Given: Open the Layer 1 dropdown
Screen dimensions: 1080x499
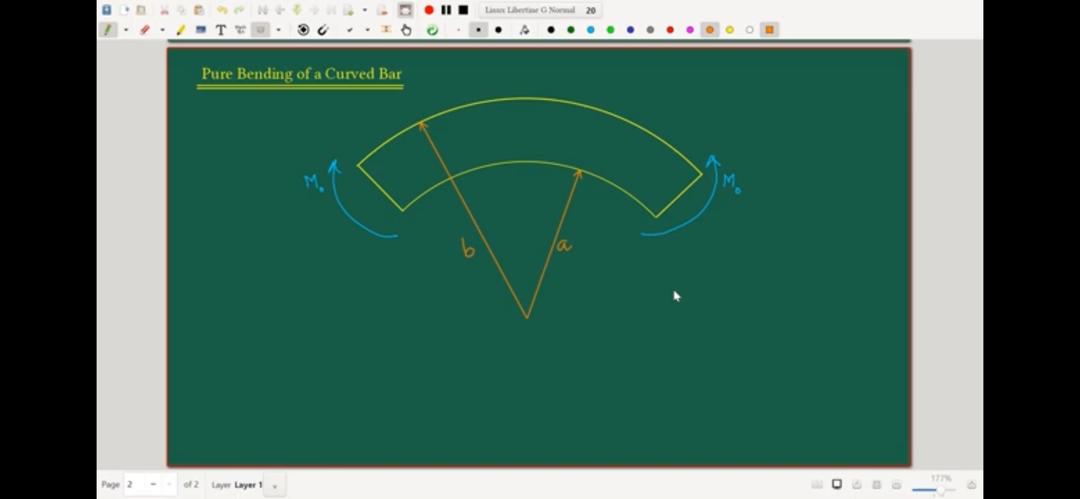Looking at the screenshot, I should click(x=274, y=485).
